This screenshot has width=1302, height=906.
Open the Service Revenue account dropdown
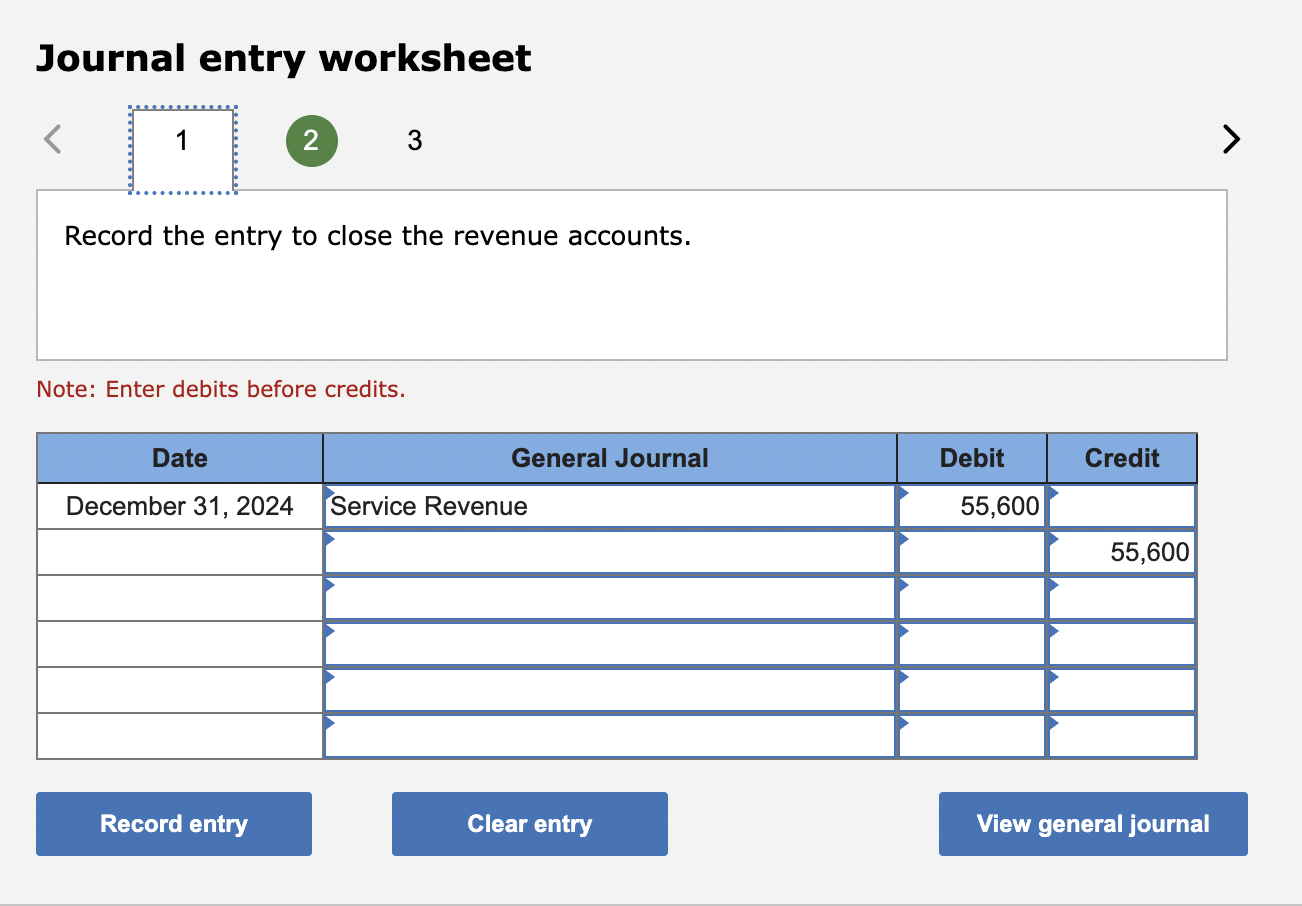329,492
